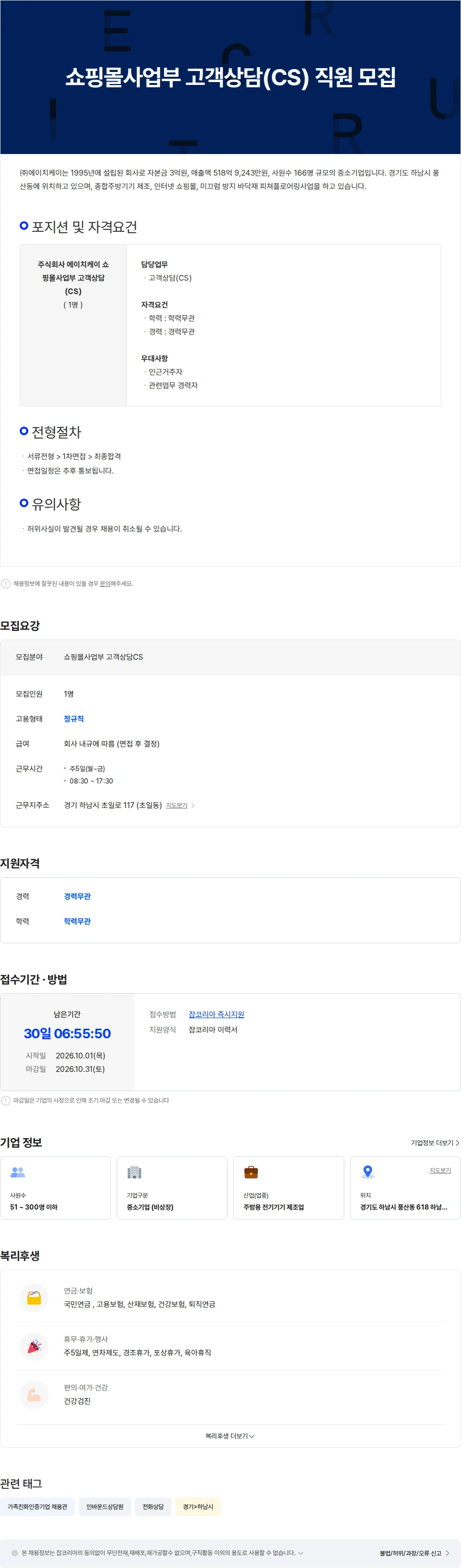Expand 복리후생 더보기

230,1436
